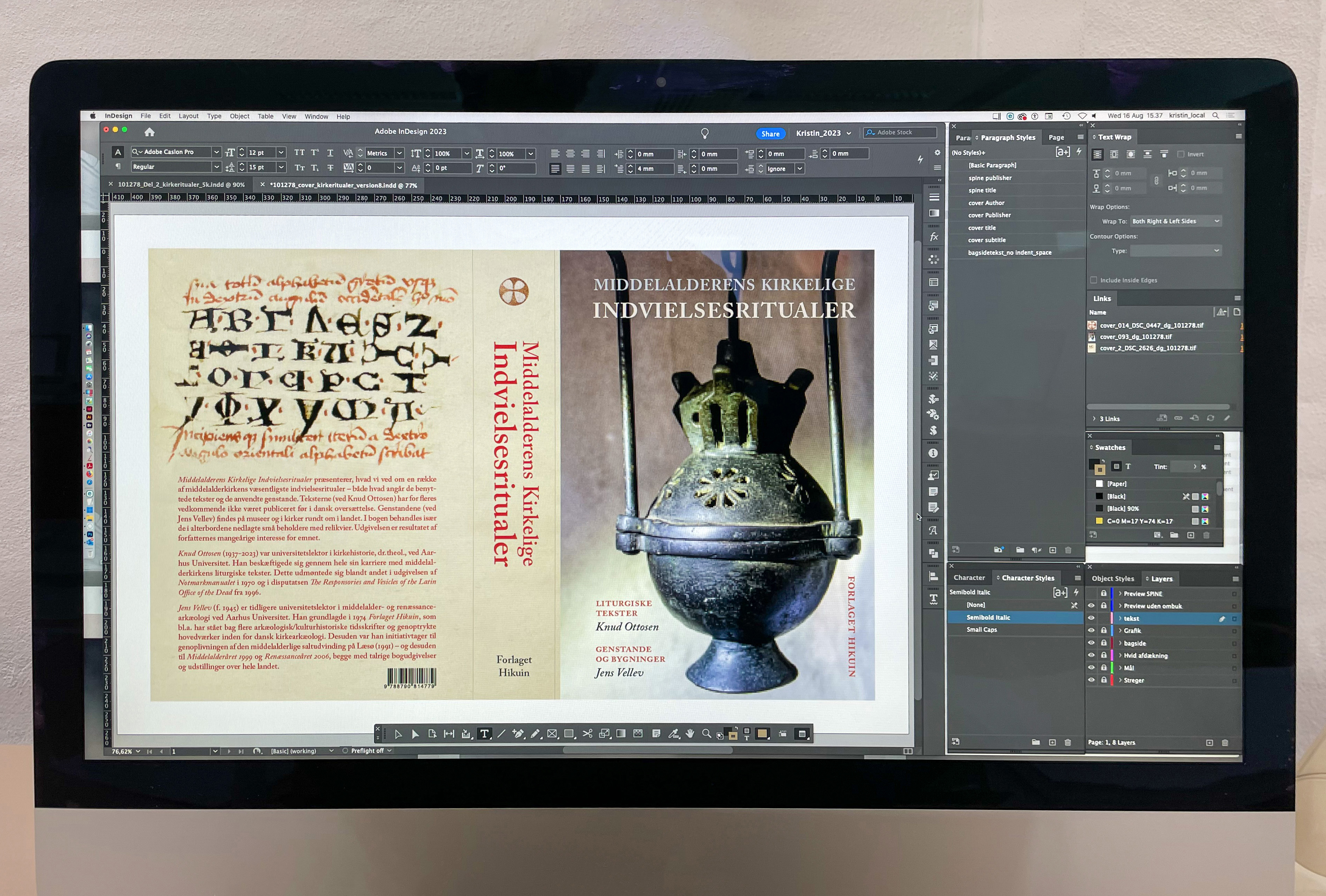This screenshot has height=896, width=1326.
Task: Open the Effects fx panel icon
Action: pyautogui.click(x=933, y=237)
